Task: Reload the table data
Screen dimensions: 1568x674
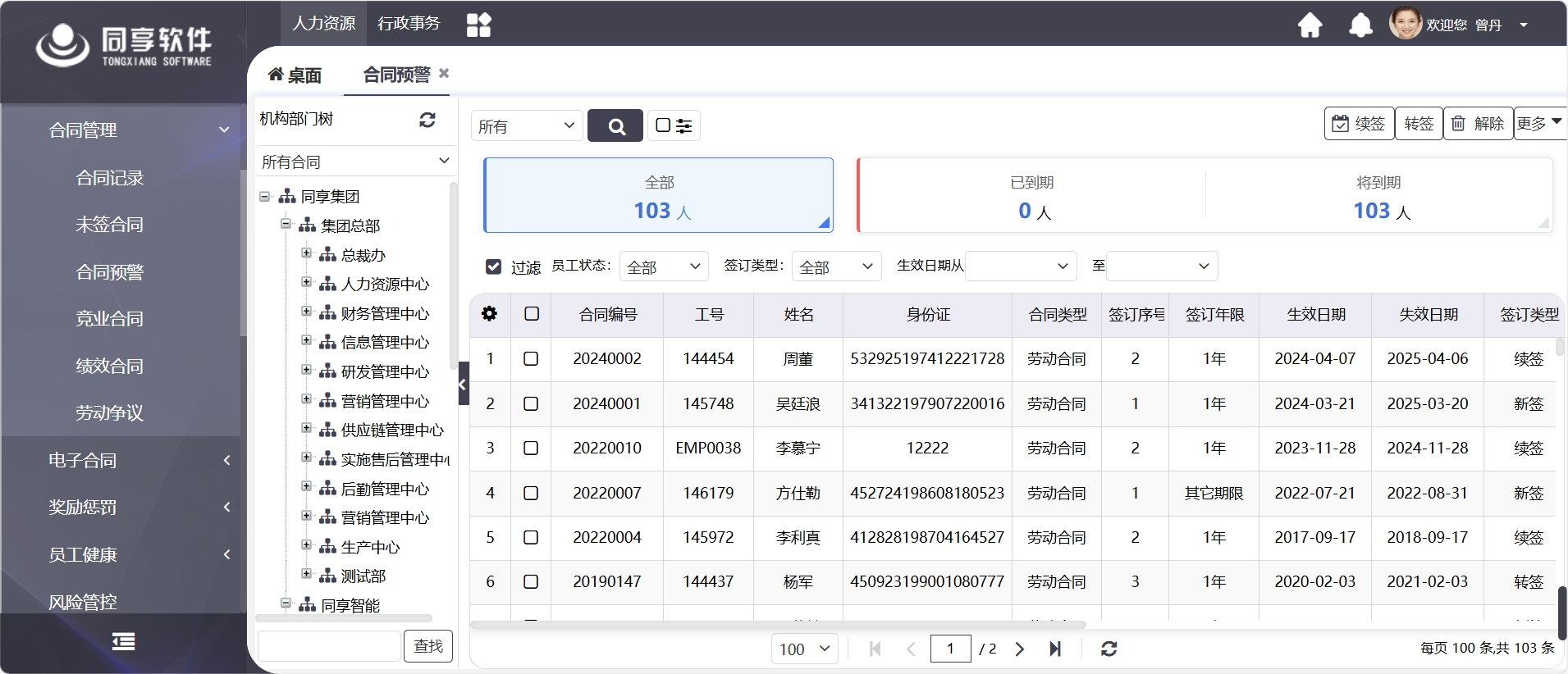Action: click(x=1109, y=649)
